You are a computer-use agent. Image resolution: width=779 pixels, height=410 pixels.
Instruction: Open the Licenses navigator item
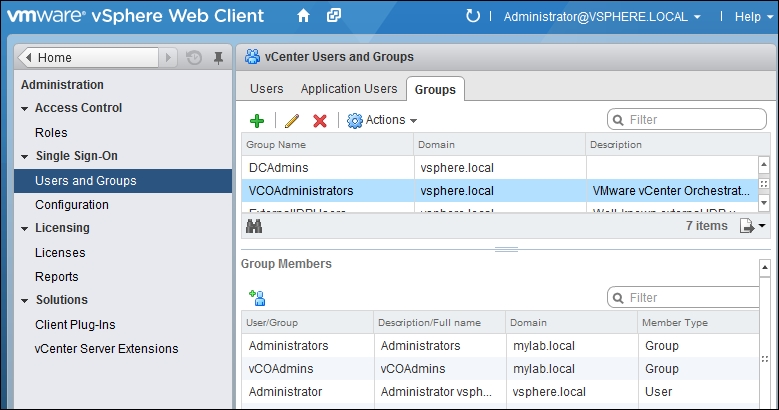tap(60, 253)
